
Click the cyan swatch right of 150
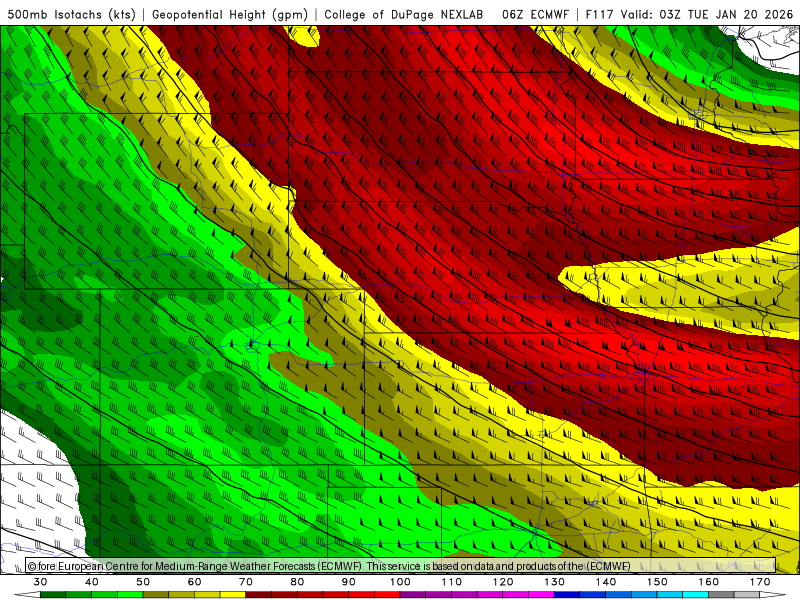pyautogui.click(x=670, y=595)
